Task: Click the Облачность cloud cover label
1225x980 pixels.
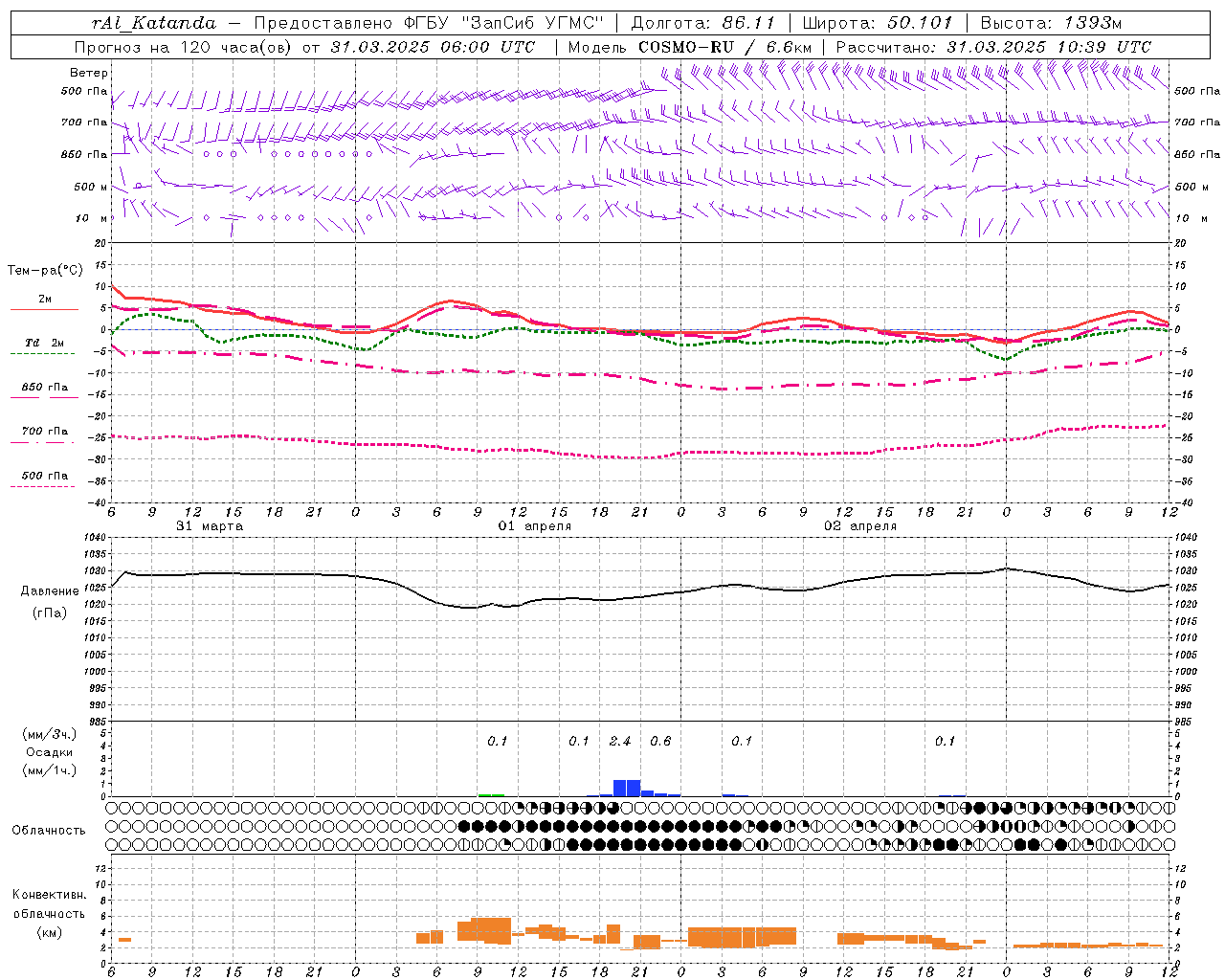Action: click(49, 830)
